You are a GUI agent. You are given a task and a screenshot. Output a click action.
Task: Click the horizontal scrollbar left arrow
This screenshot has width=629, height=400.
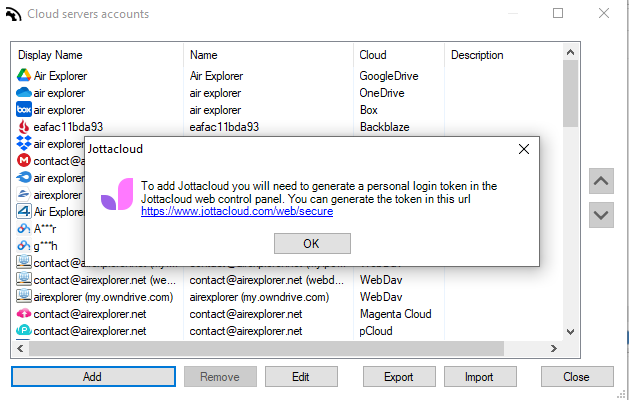pyautogui.click(x=20, y=348)
